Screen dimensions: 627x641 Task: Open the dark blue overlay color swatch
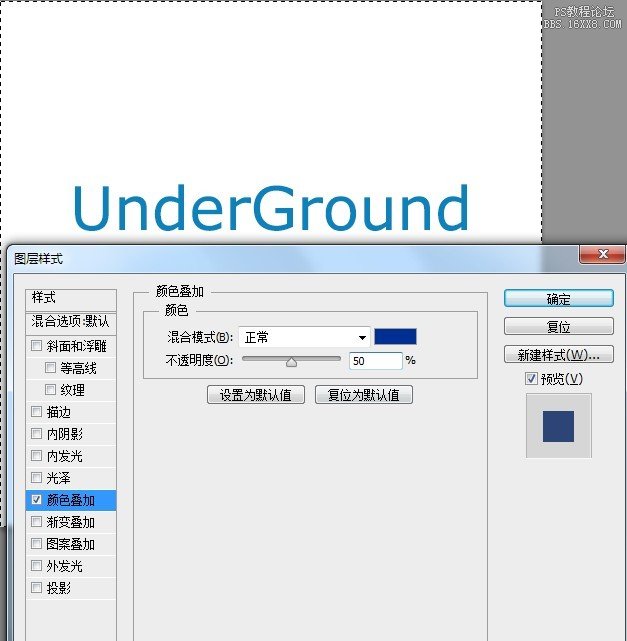395,337
